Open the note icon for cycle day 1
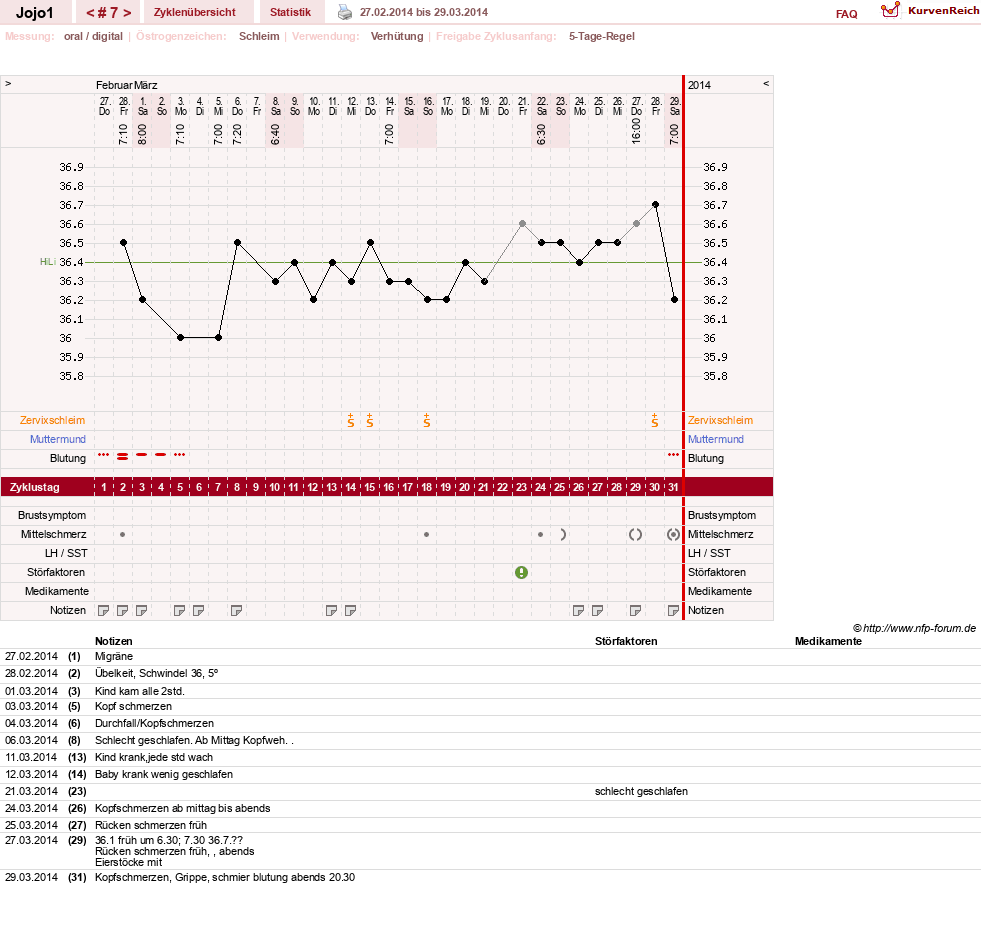Screen dimensions: 981x948 point(104,610)
